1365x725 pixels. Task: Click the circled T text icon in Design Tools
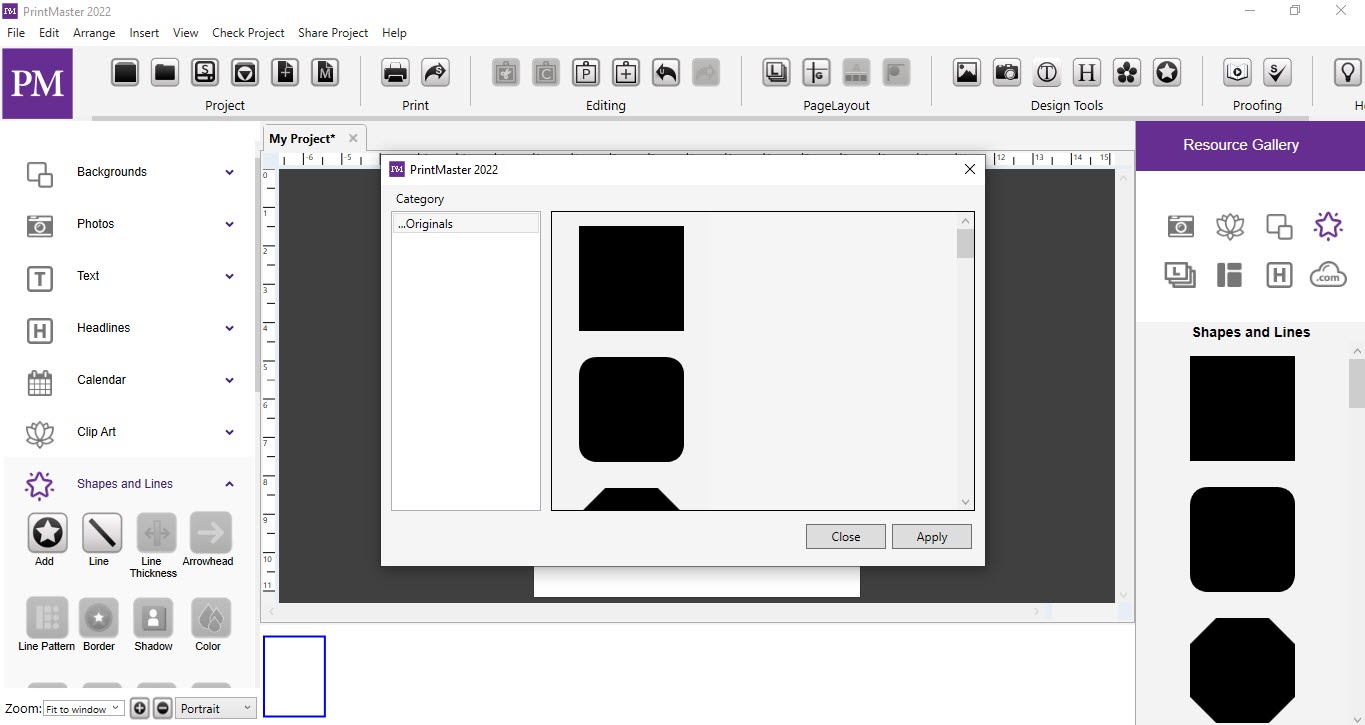(x=1047, y=72)
